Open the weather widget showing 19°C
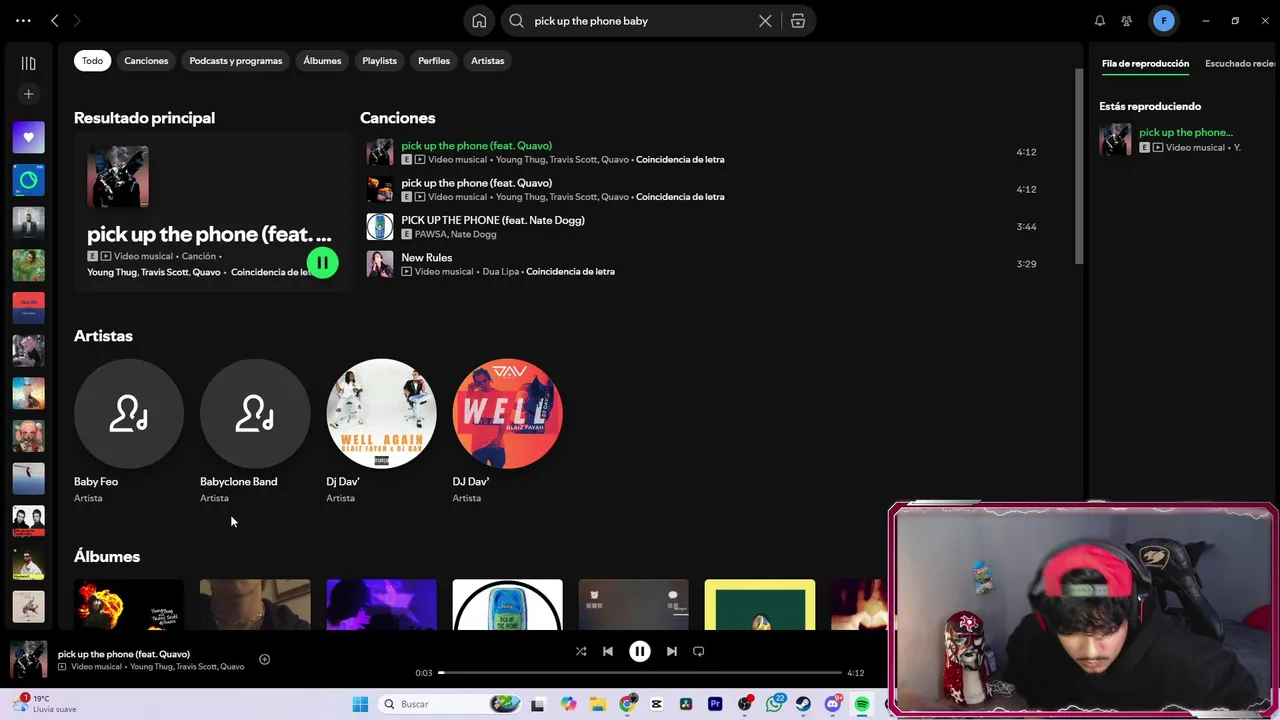The width and height of the screenshot is (1280, 720). click(x=45, y=704)
